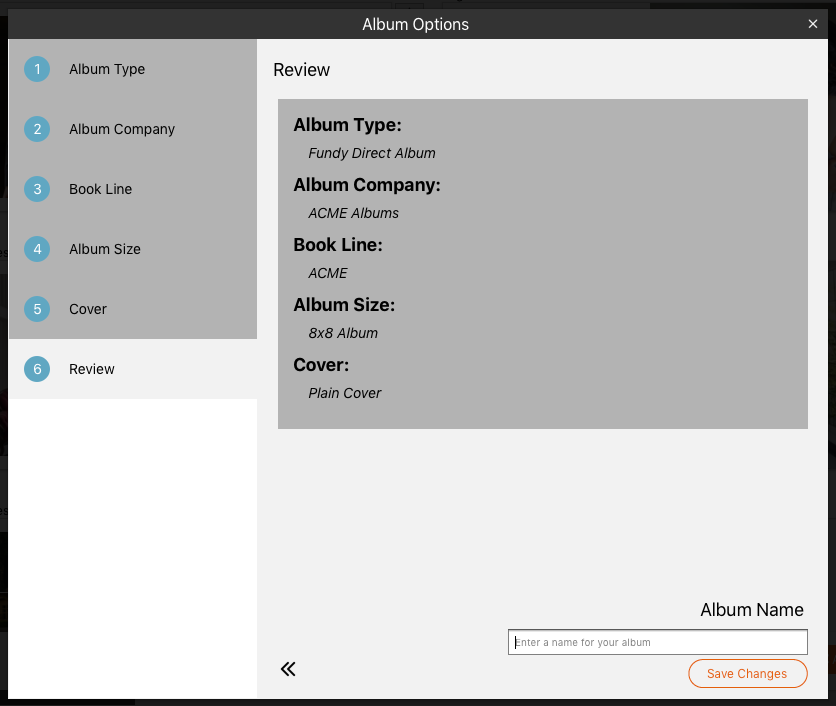Screen dimensions: 836x706
Task: Click the 'Book Line:' heading in summary
Action: pyautogui.click(x=338, y=245)
